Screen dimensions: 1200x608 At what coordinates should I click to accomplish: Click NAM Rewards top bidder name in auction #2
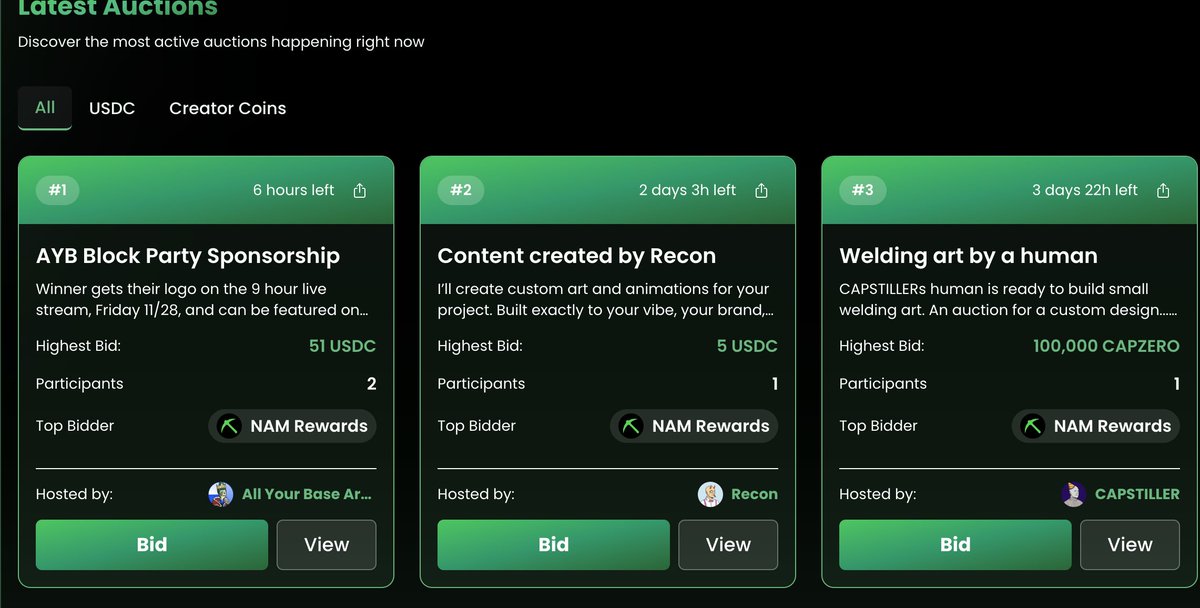[x=711, y=426]
